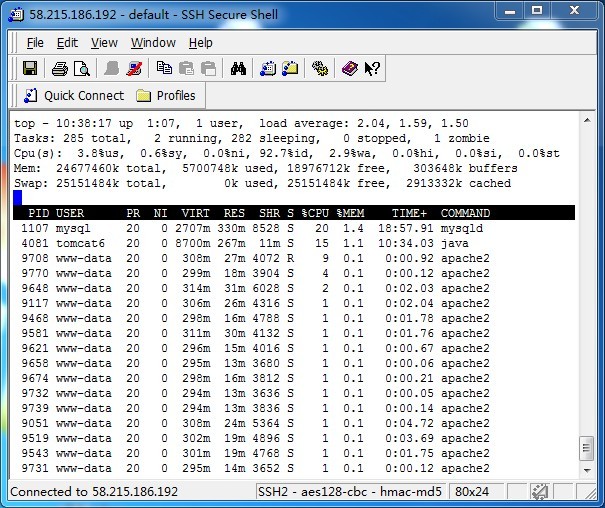Open Print Preview magnifier page icon
The width and height of the screenshot is (605, 508).
(82, 69)
